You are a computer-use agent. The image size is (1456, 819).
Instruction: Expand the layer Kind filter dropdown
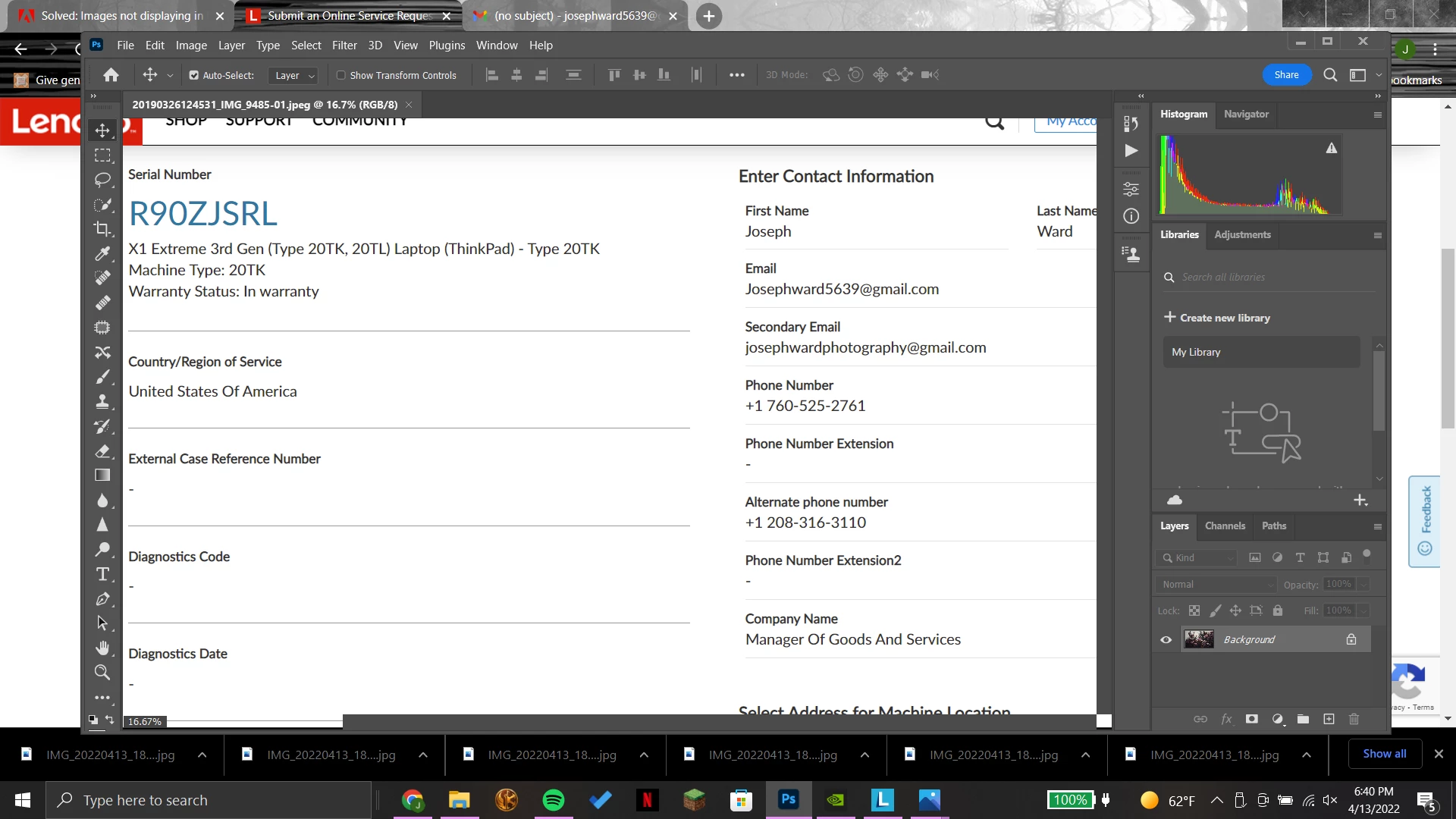click(1198, 557)
